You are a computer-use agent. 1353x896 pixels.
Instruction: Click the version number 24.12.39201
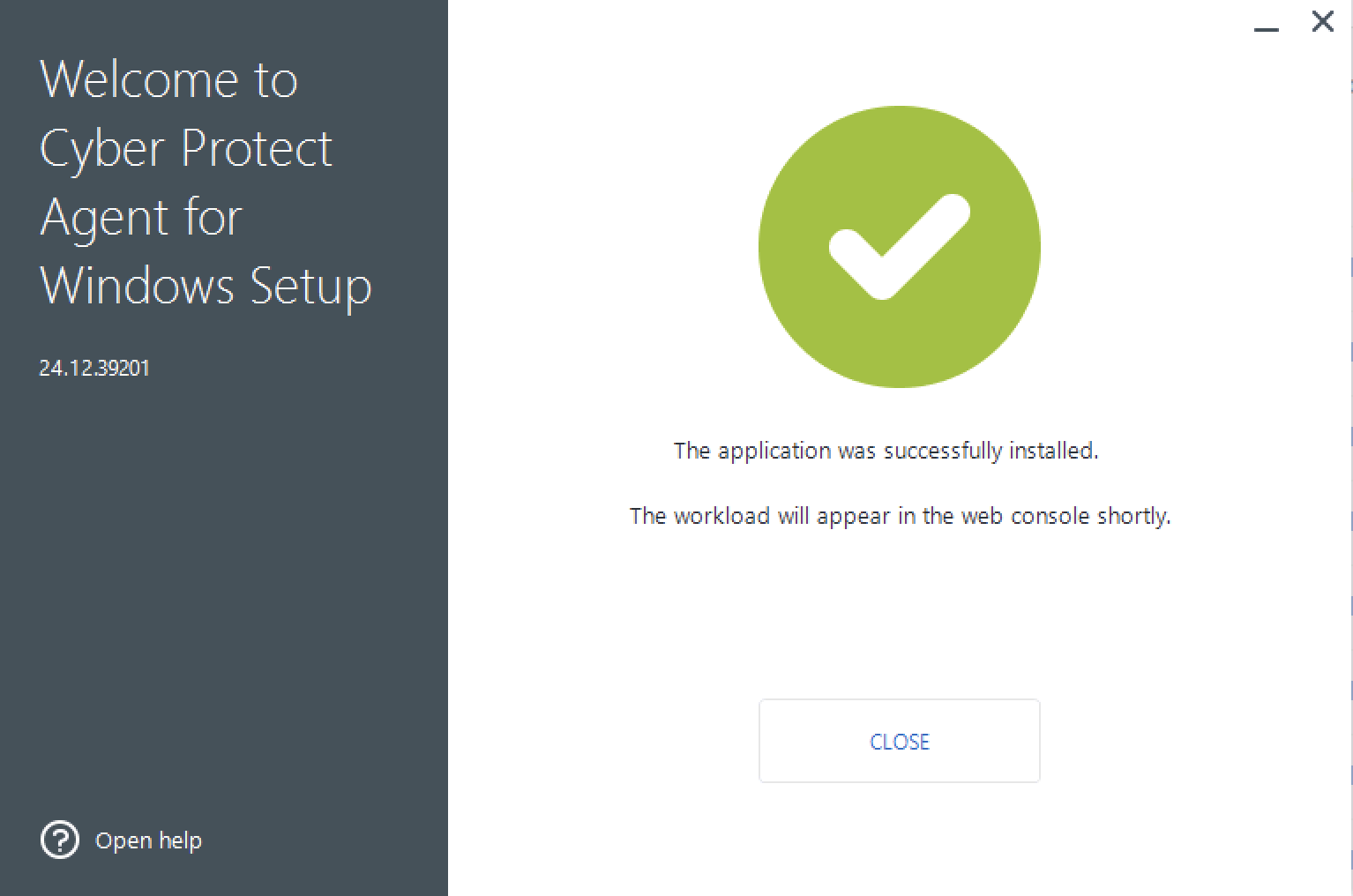[x=94, y=368]
